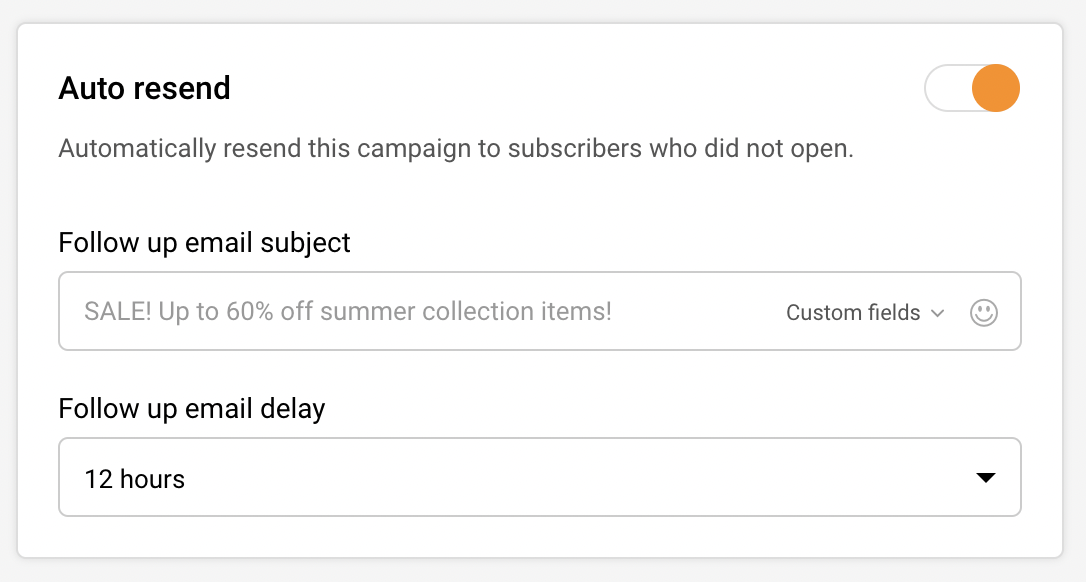Click the caret arrow in delay select
1086x582 pixels.
986,478
